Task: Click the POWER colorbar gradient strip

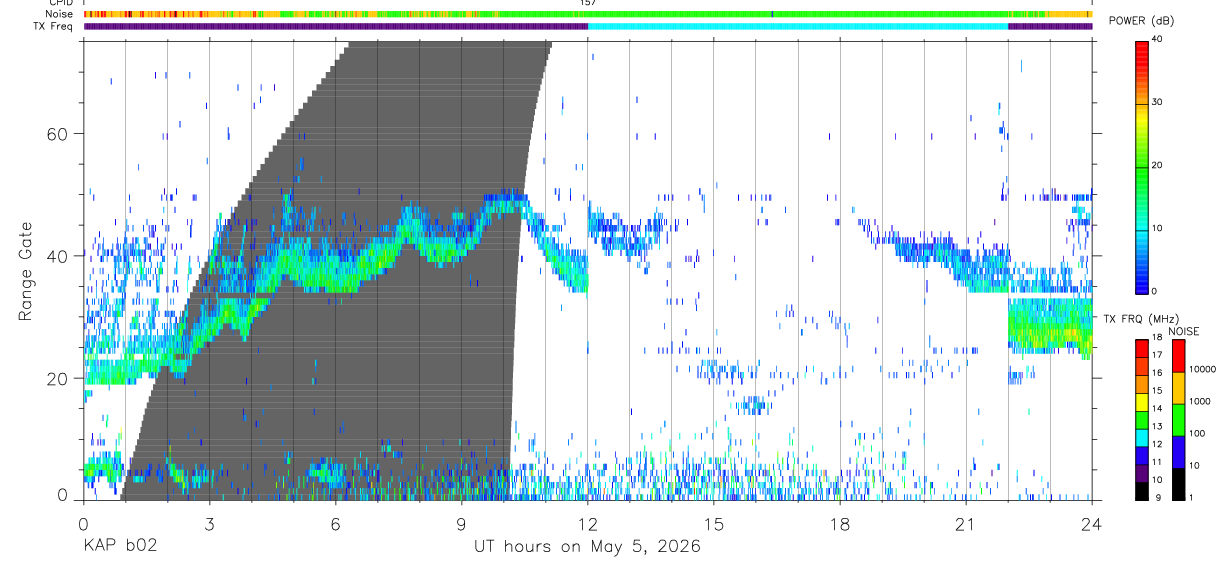Action: click(x=1141, y=166)
